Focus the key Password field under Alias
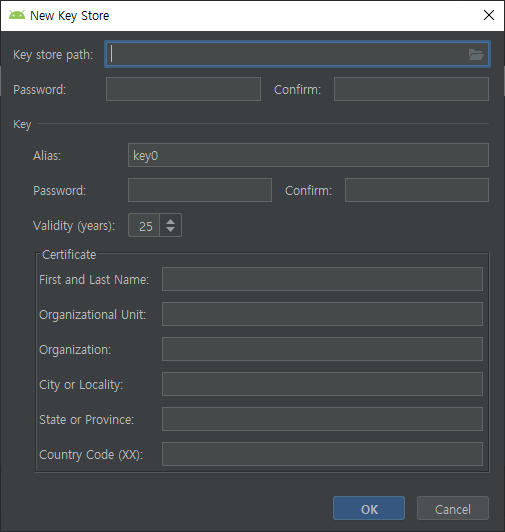505x532 pixels. coord(200,190)
